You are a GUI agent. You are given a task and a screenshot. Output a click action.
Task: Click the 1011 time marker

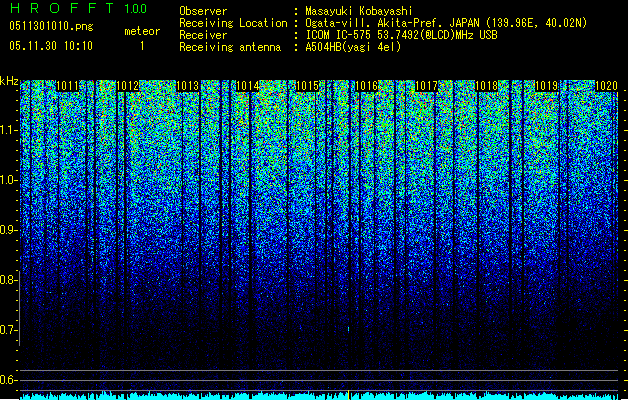click(67, 86)
